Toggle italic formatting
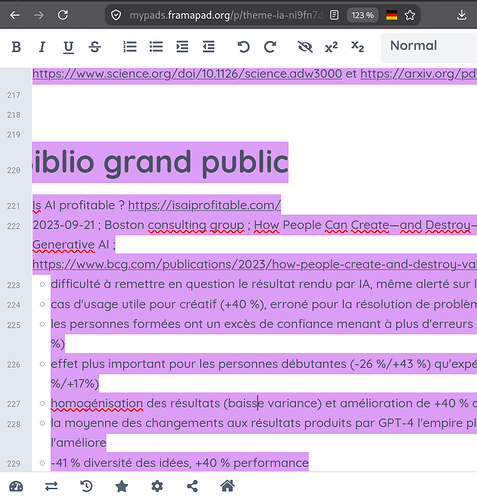 tap(42, 47)
